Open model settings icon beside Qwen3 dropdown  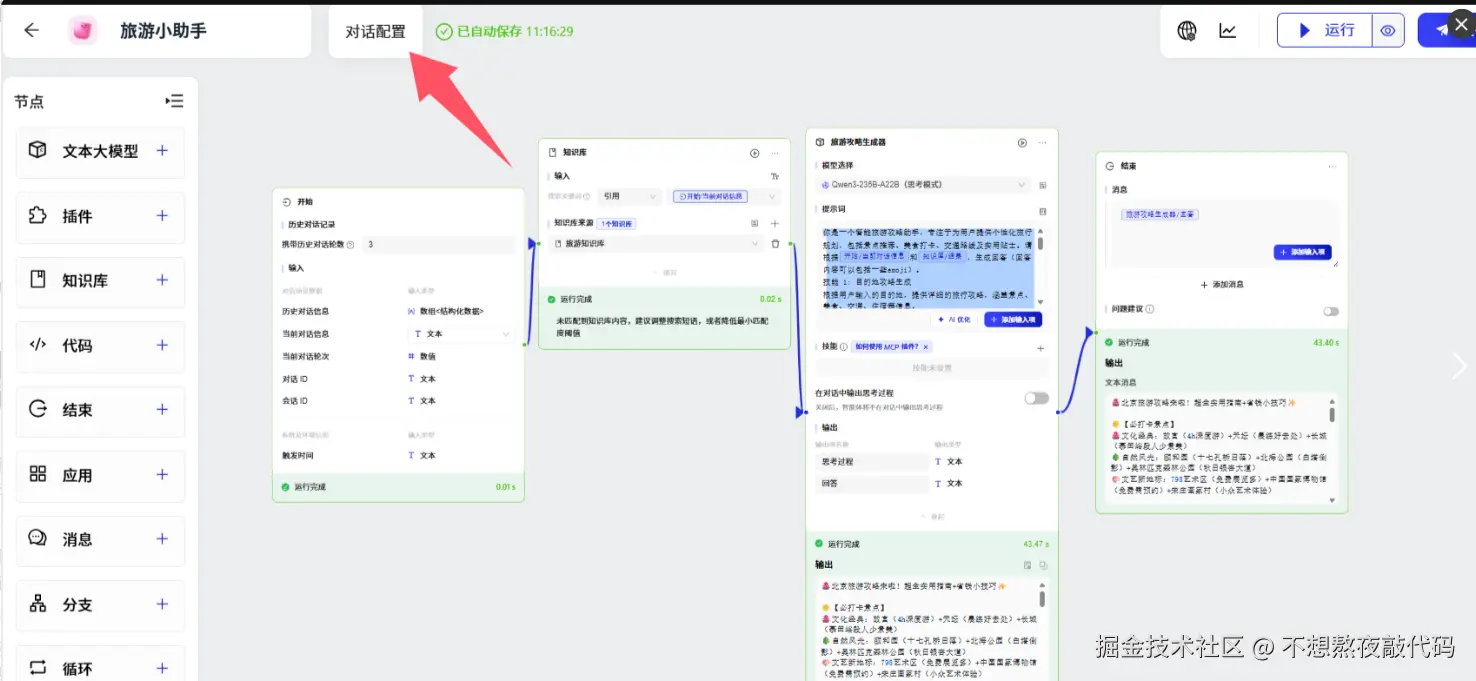point(1043,185)
